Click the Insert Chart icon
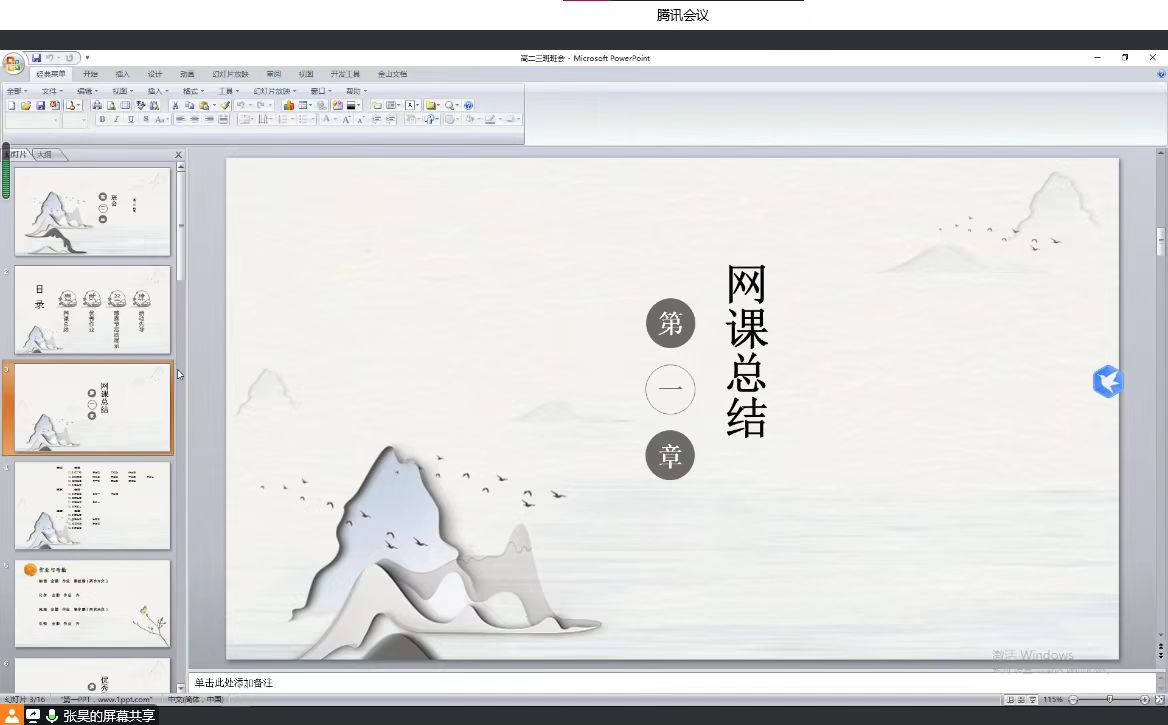This screenshot has width=1168, height=725. (288, 105)
